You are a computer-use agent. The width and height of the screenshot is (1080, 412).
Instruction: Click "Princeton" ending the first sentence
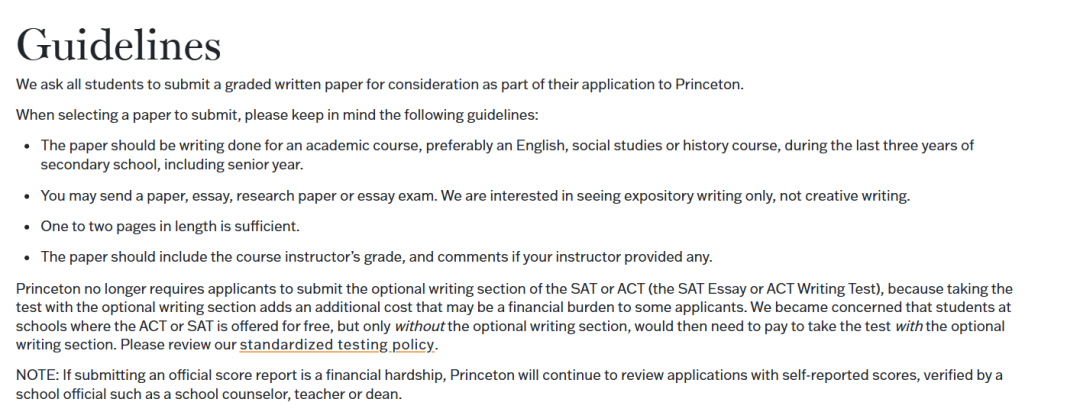[x=709, y=85]
